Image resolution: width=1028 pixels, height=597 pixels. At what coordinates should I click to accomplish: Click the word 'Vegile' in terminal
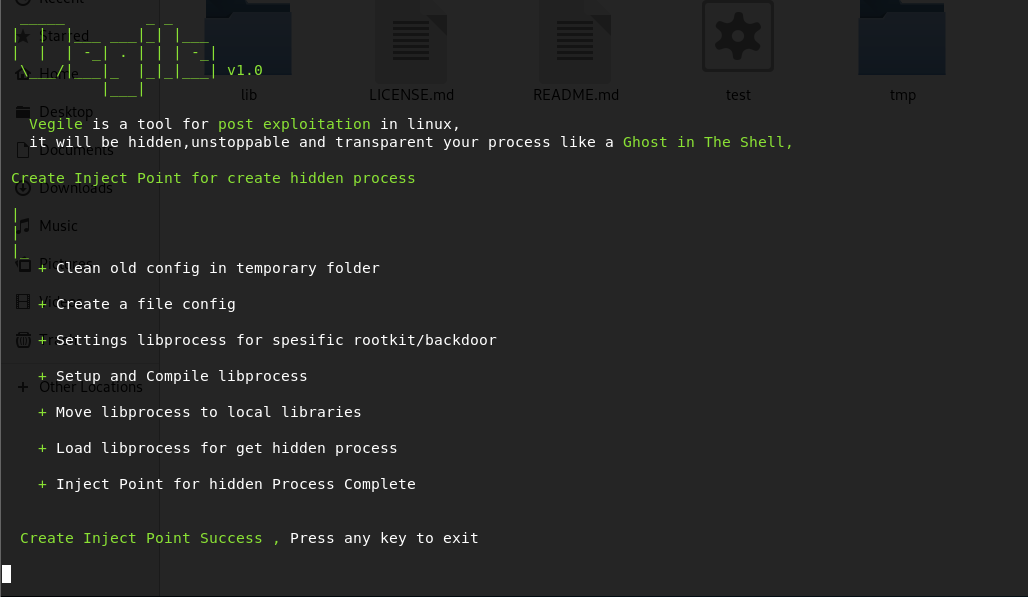pyautogui.click(x=56, y=124)
